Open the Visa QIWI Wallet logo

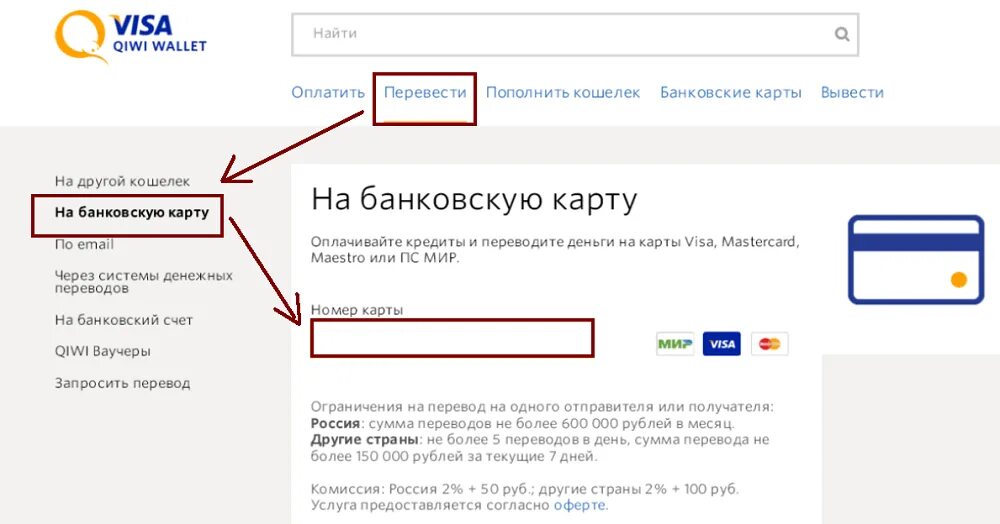pos(131,36)
